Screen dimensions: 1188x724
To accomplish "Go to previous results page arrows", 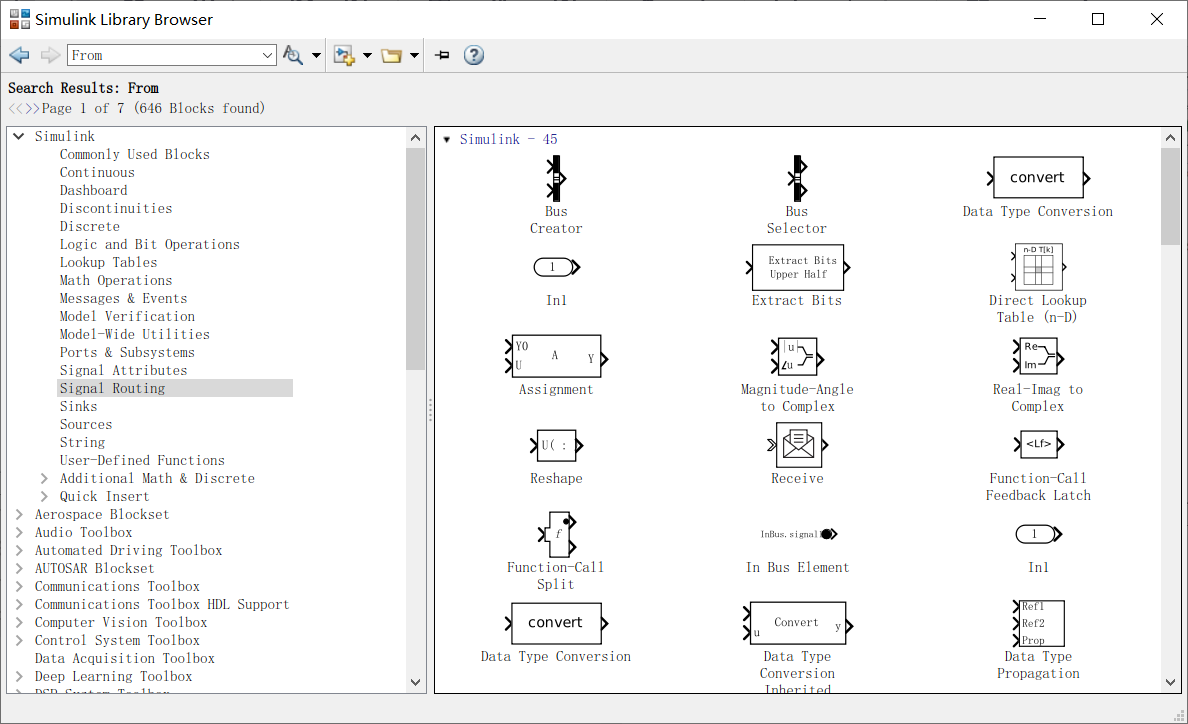I will [14, 108].
